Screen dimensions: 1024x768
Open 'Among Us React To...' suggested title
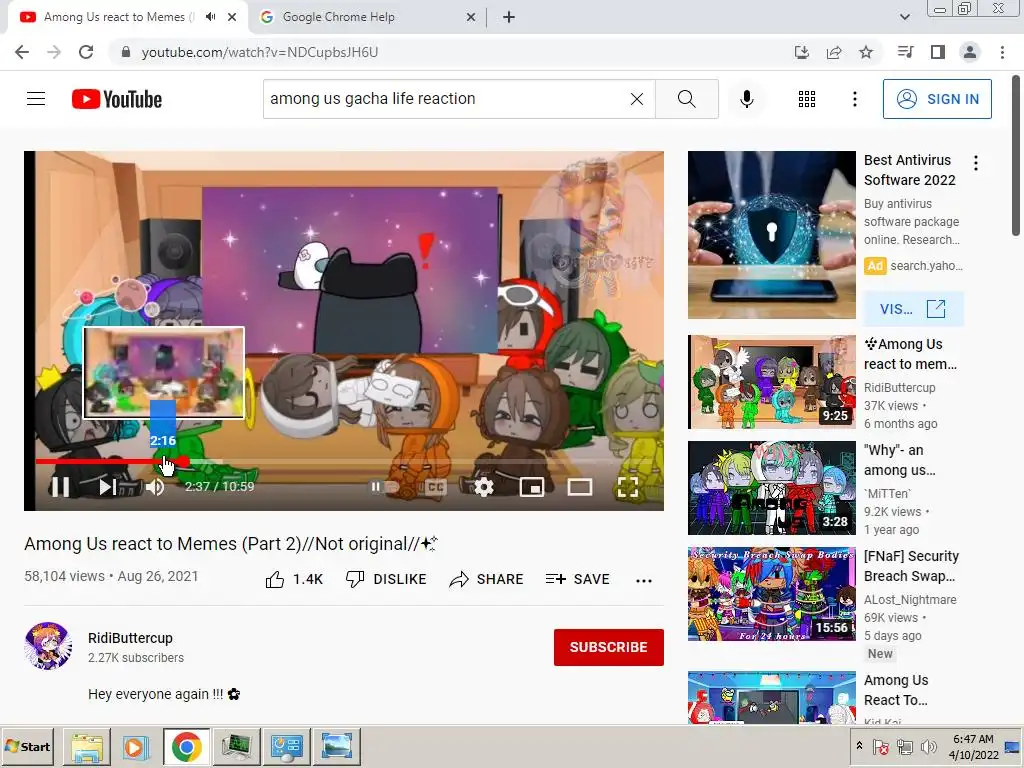tap(896, 690)
